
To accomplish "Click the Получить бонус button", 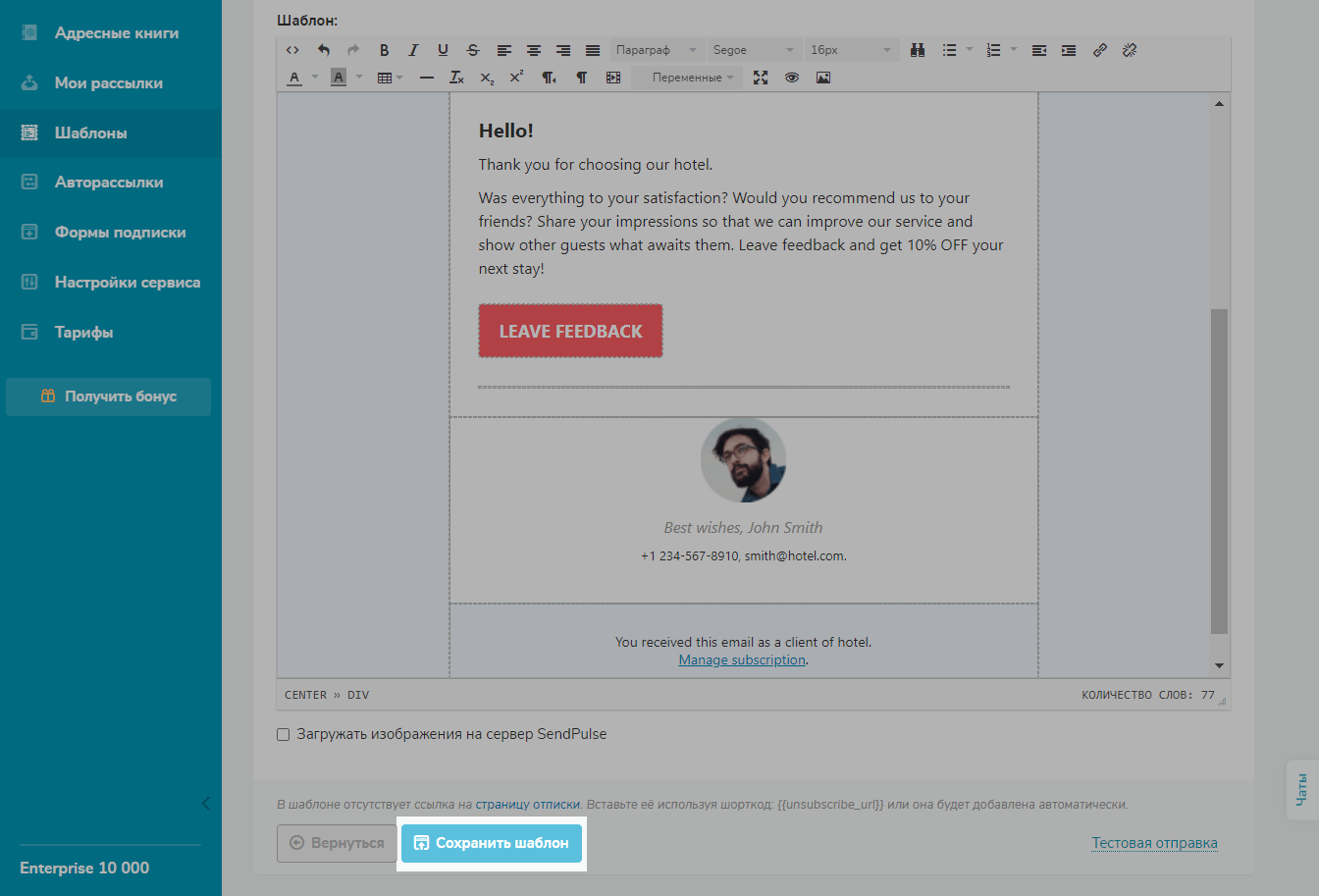I will click(x=108, y=396).
